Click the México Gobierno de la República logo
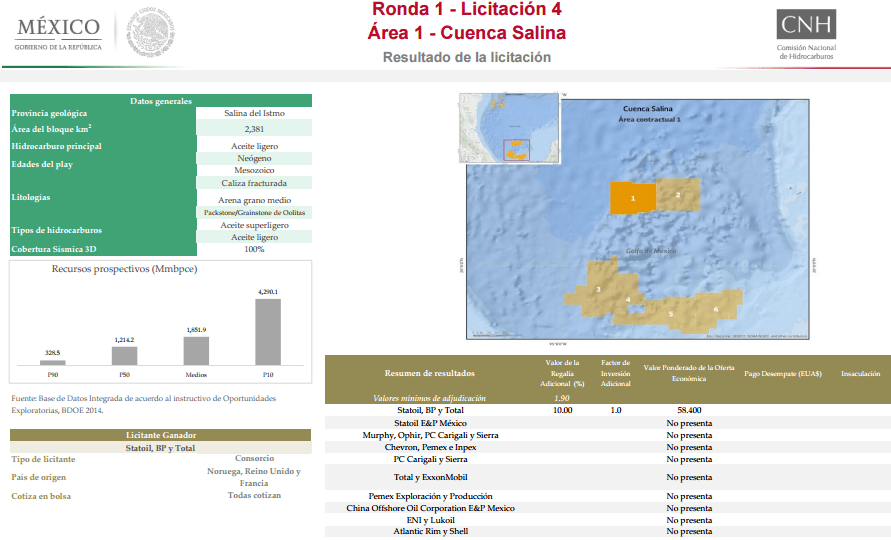The image size is (891, 540). click(x=58, y=34)
